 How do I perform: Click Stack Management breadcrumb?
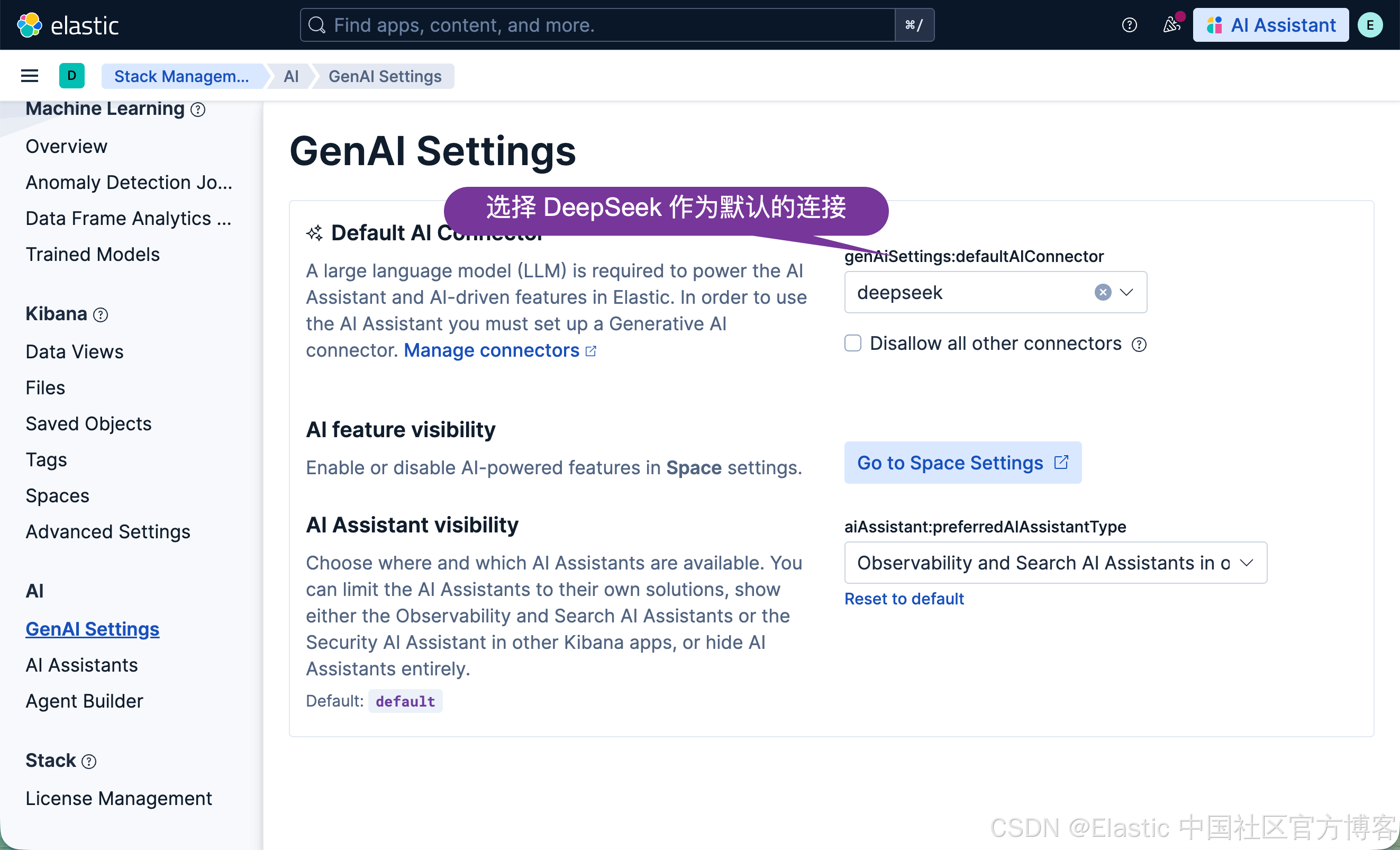point(181,76)
